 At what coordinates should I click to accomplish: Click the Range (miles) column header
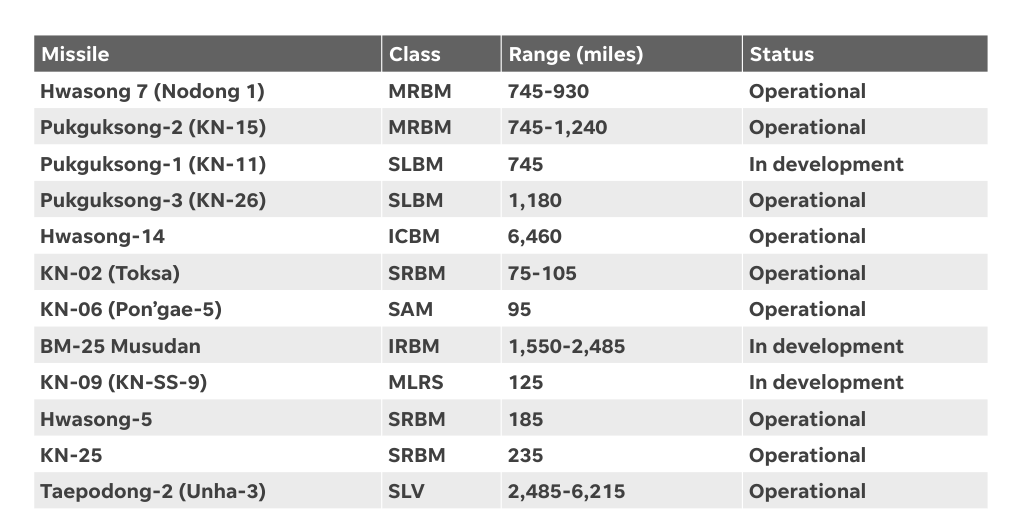pyautogui.click(x=575, y=54)
